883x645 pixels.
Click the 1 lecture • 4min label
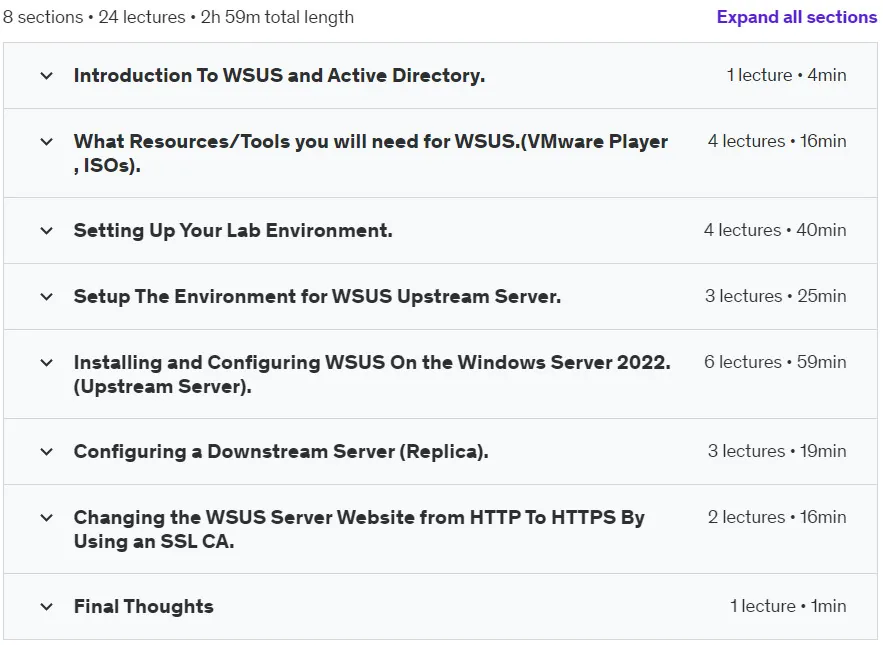786,75
